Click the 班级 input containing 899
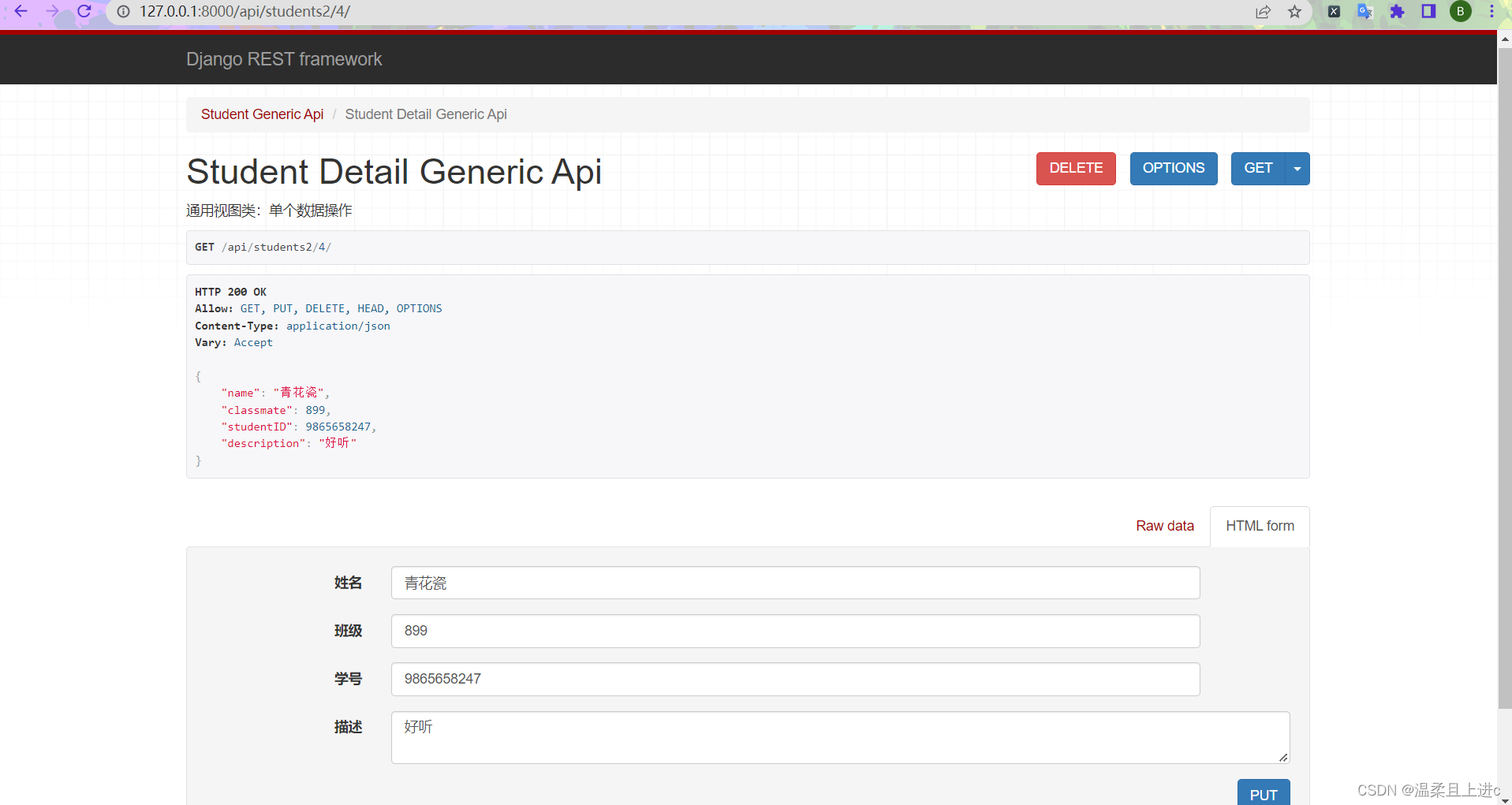Screen dimensions: 1512x805 795,631
